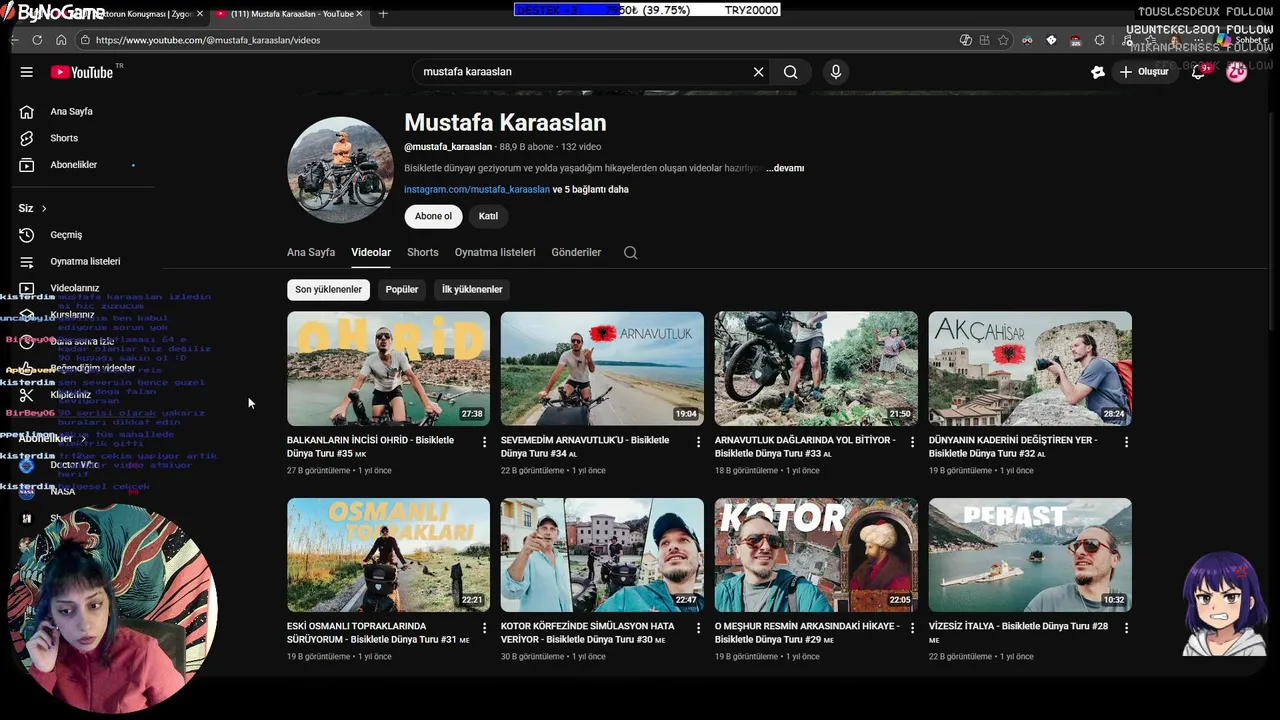Click the browser address bar URL

208,40
